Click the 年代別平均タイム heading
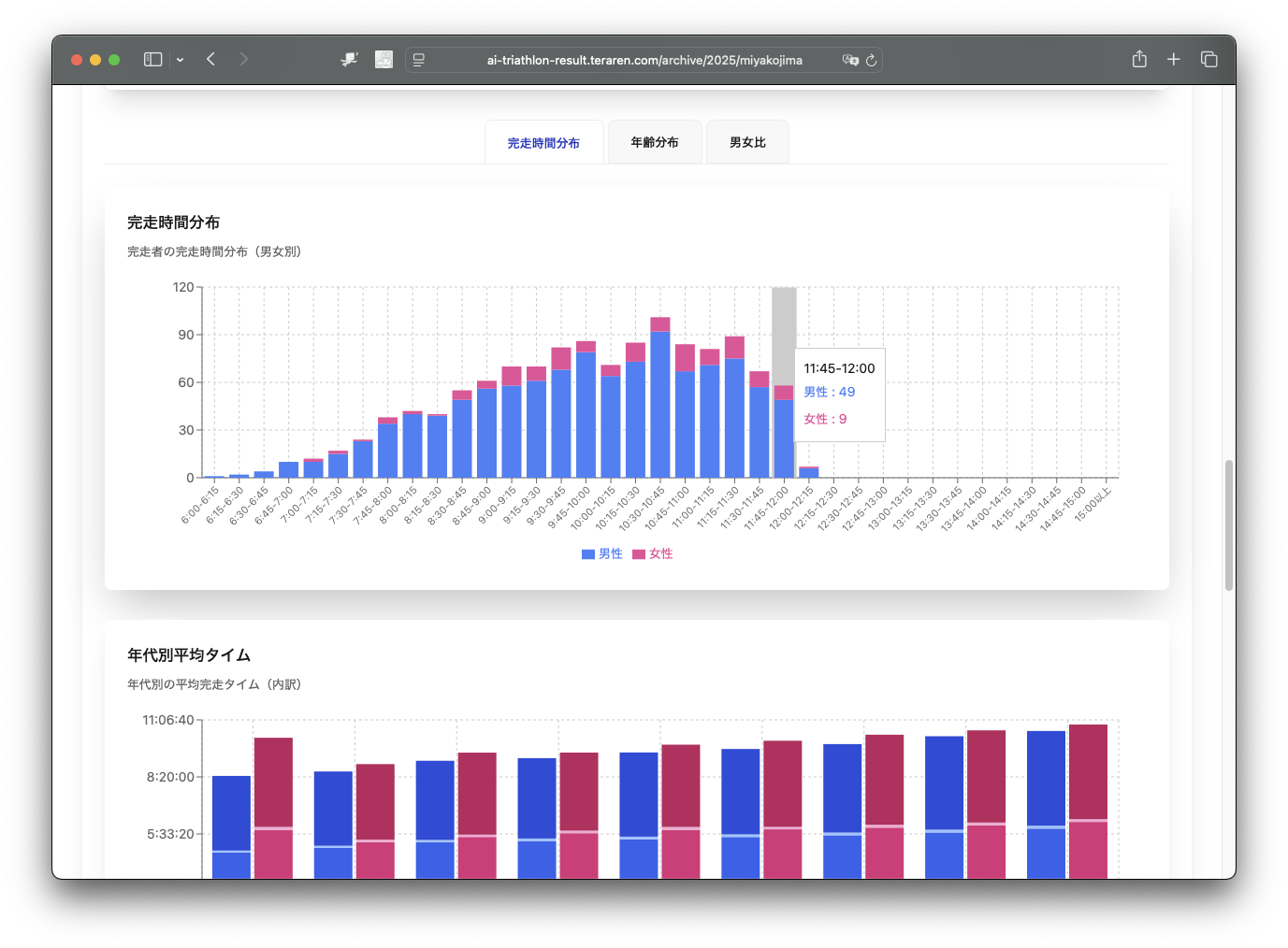 coord(189,655)
